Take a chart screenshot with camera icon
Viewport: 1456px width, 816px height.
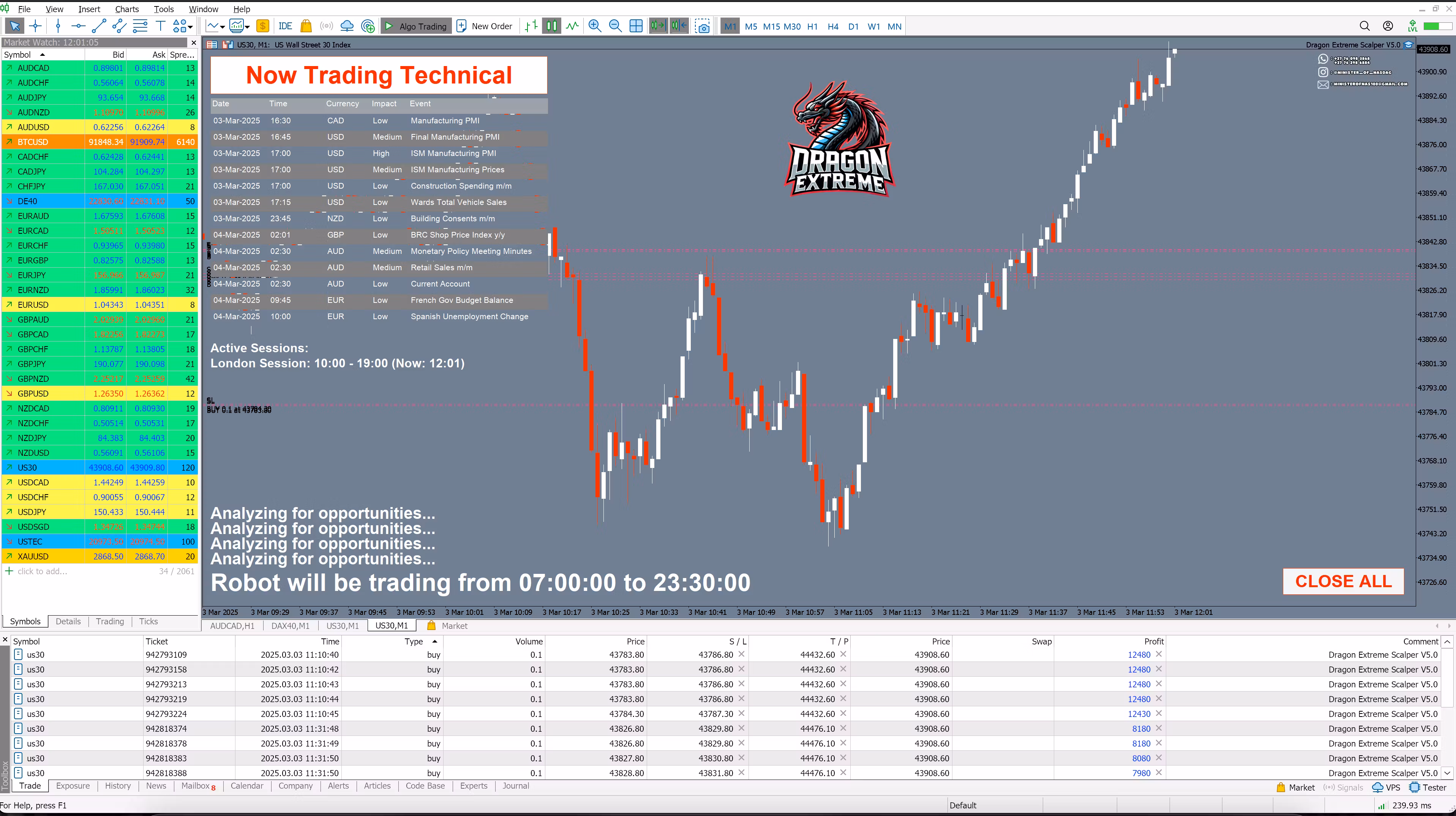point(703,26)
